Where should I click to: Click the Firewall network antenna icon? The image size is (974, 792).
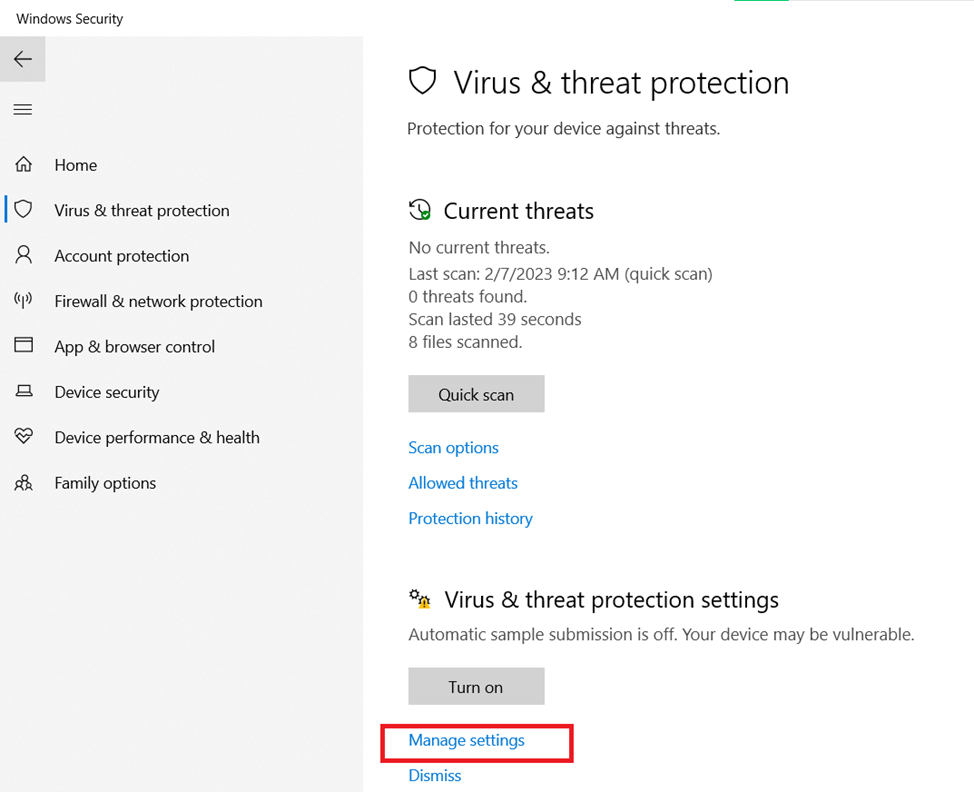23,300
